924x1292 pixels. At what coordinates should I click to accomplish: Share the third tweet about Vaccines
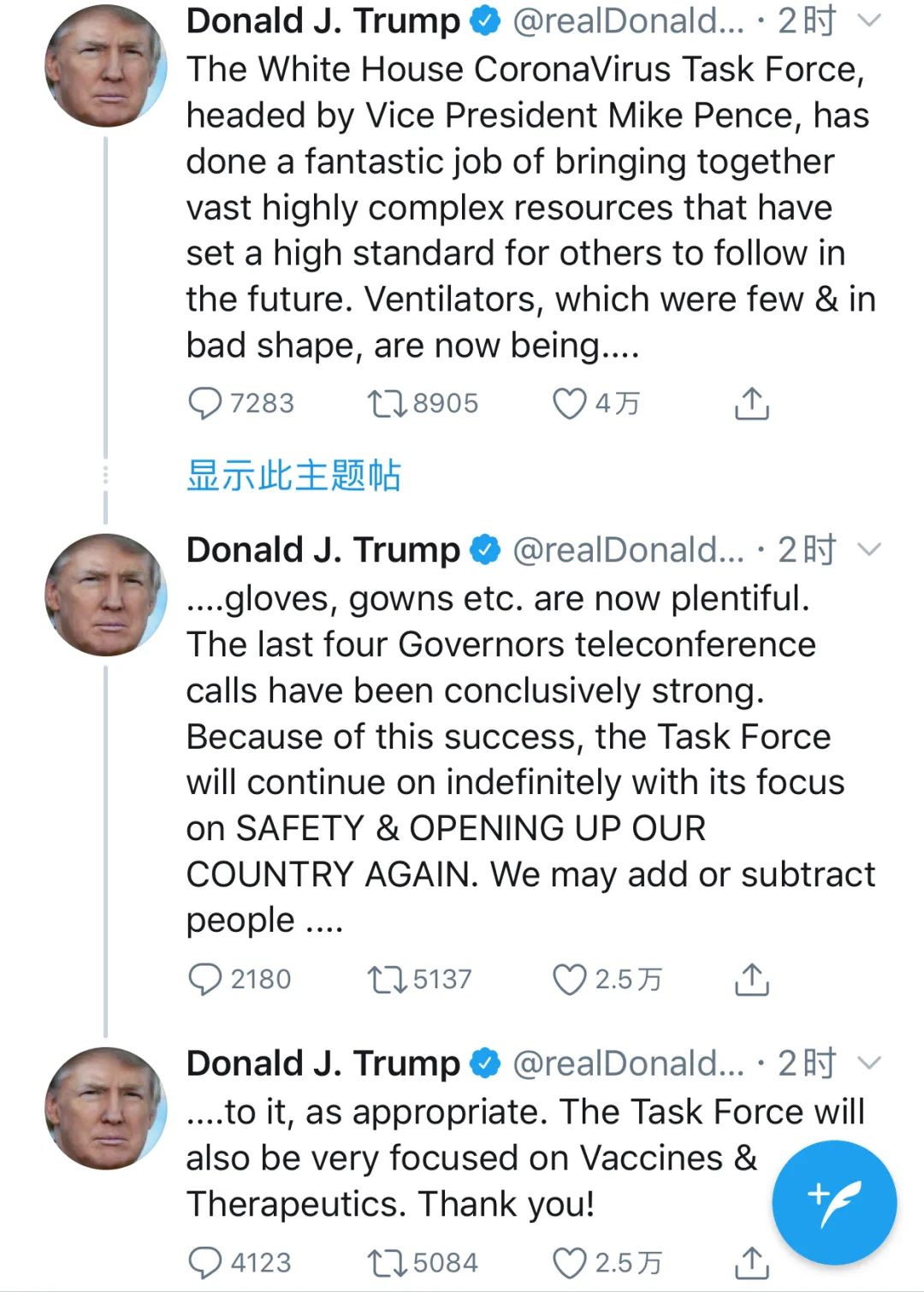click(x=751, y=1263)
